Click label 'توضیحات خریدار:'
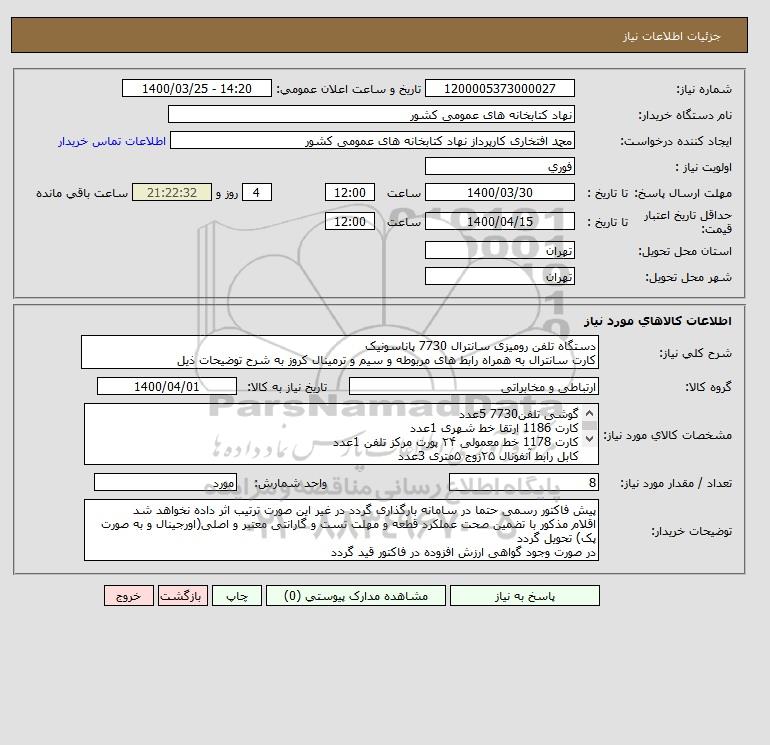The height and width of the screenshot is (745, 770). coord(691,531)
